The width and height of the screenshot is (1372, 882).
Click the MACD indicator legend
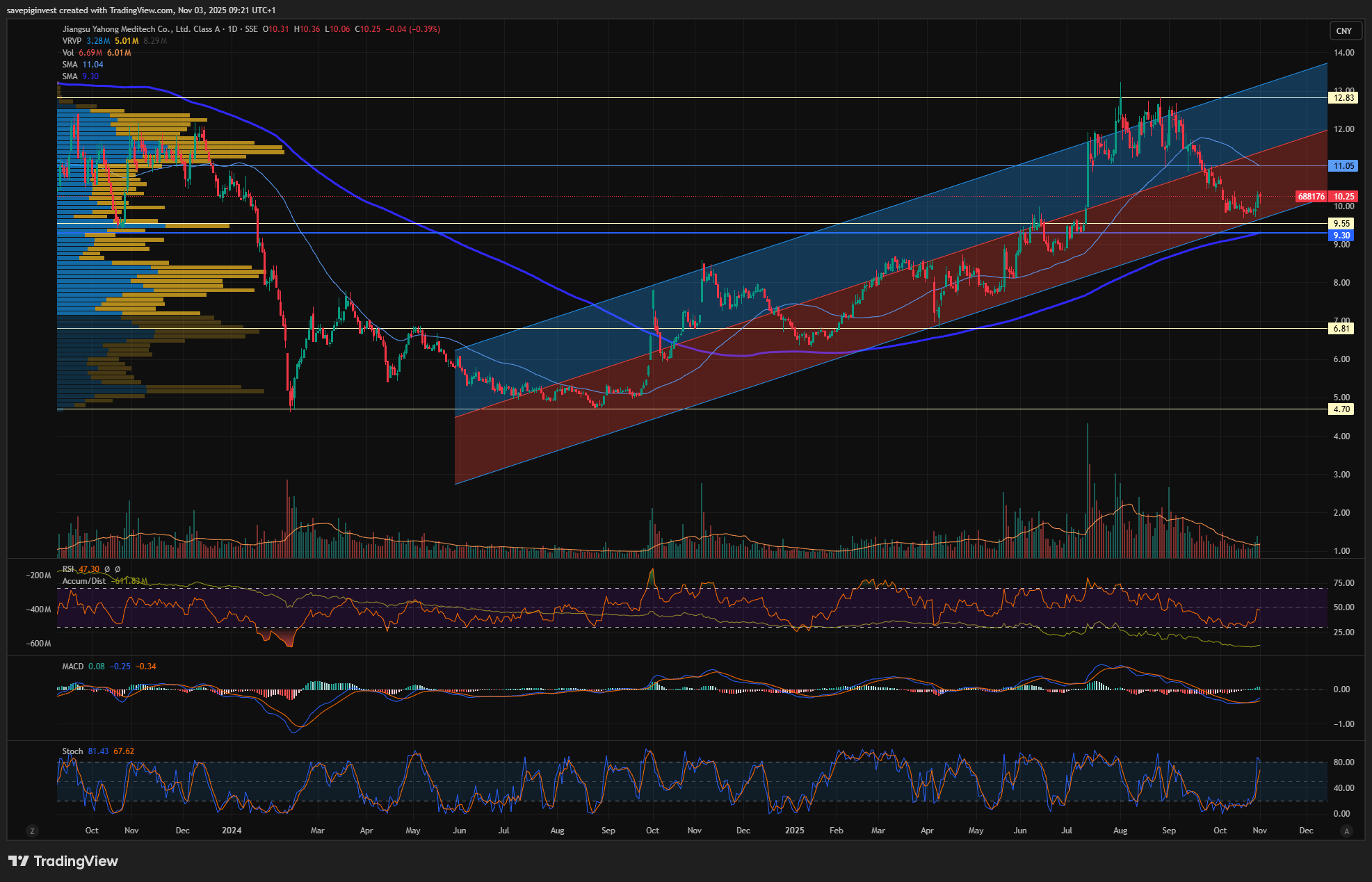tap(72, 667)
